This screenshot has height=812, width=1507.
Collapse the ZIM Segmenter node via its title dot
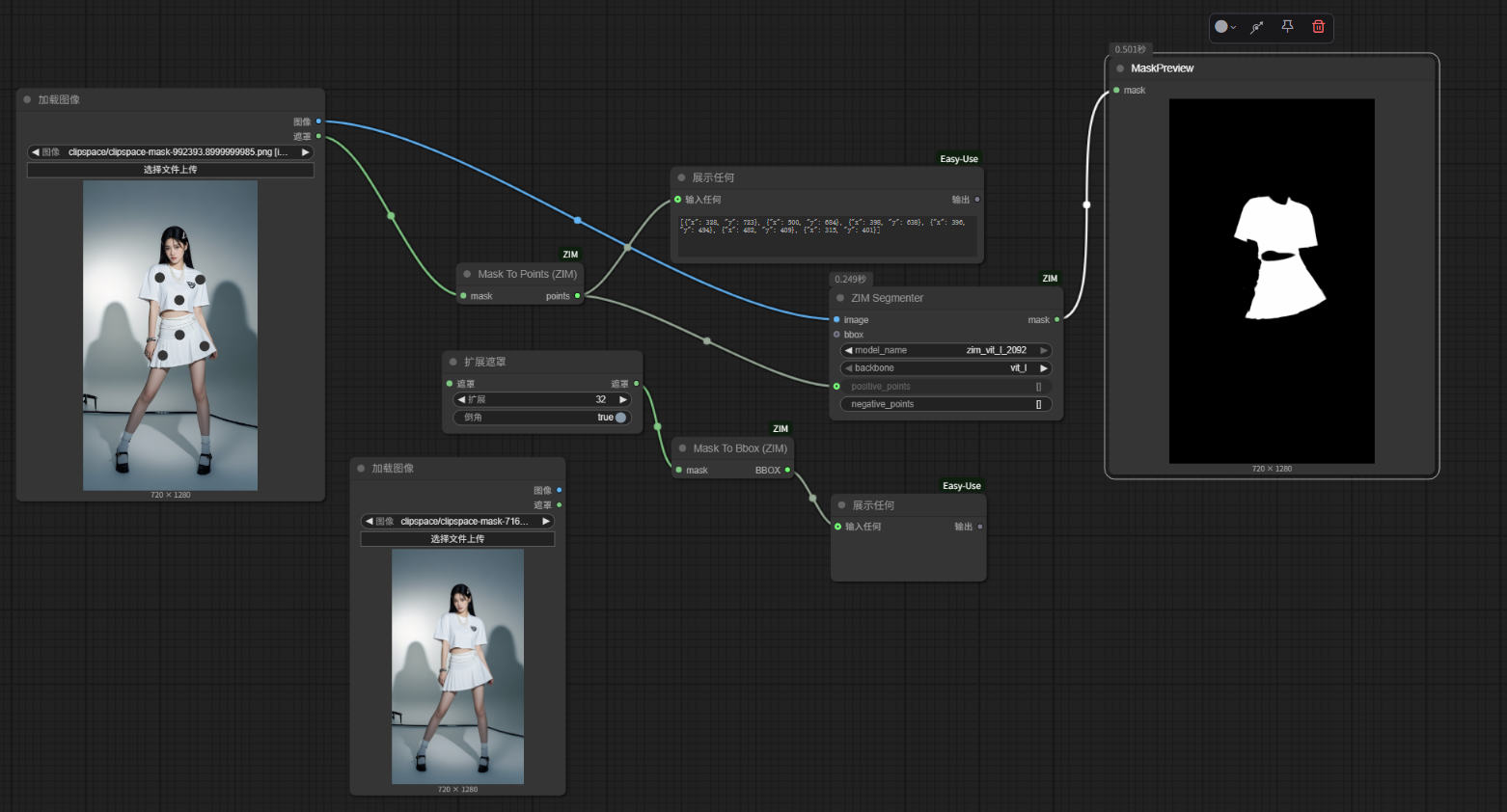(x=840, y=298)
